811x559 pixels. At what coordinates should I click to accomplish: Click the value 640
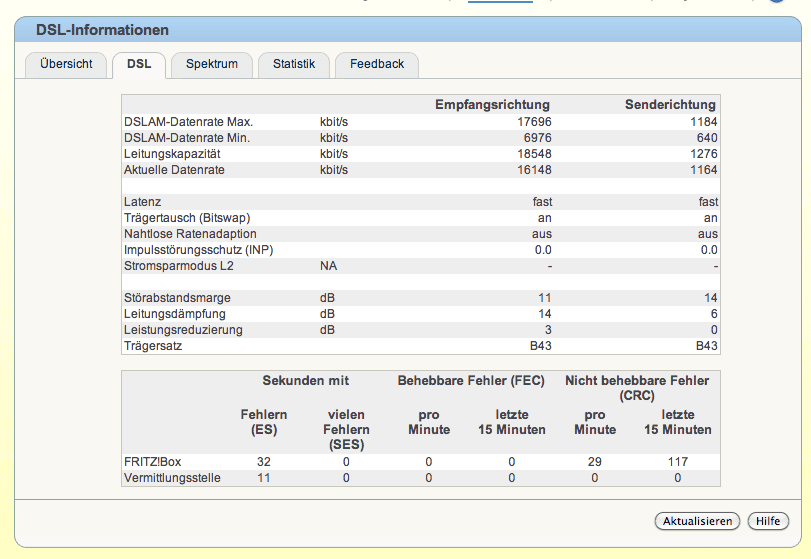707,138
